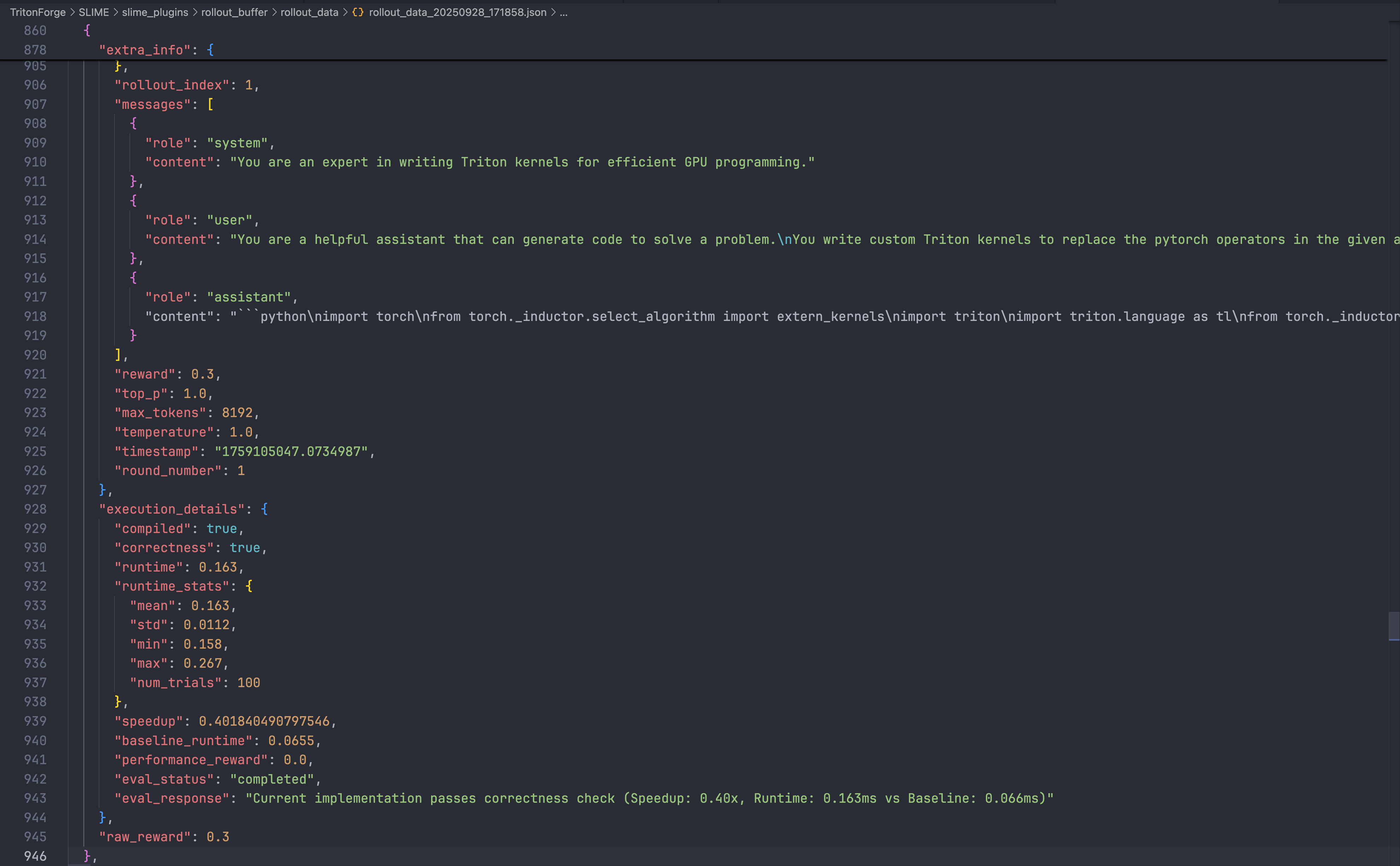Click line number 907 in the gutter
1400x866 pixels.
35,104
